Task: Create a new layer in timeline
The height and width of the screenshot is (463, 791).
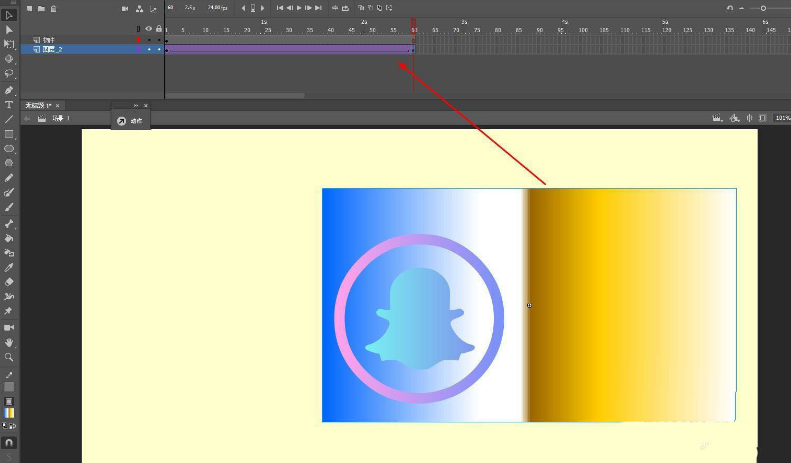Action: pos(30,9)
